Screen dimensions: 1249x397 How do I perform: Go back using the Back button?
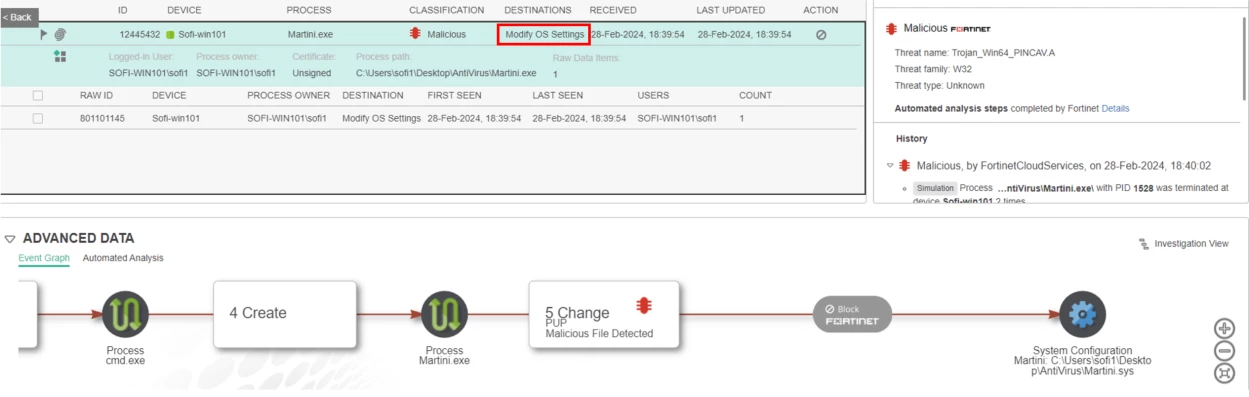point(19,17)
